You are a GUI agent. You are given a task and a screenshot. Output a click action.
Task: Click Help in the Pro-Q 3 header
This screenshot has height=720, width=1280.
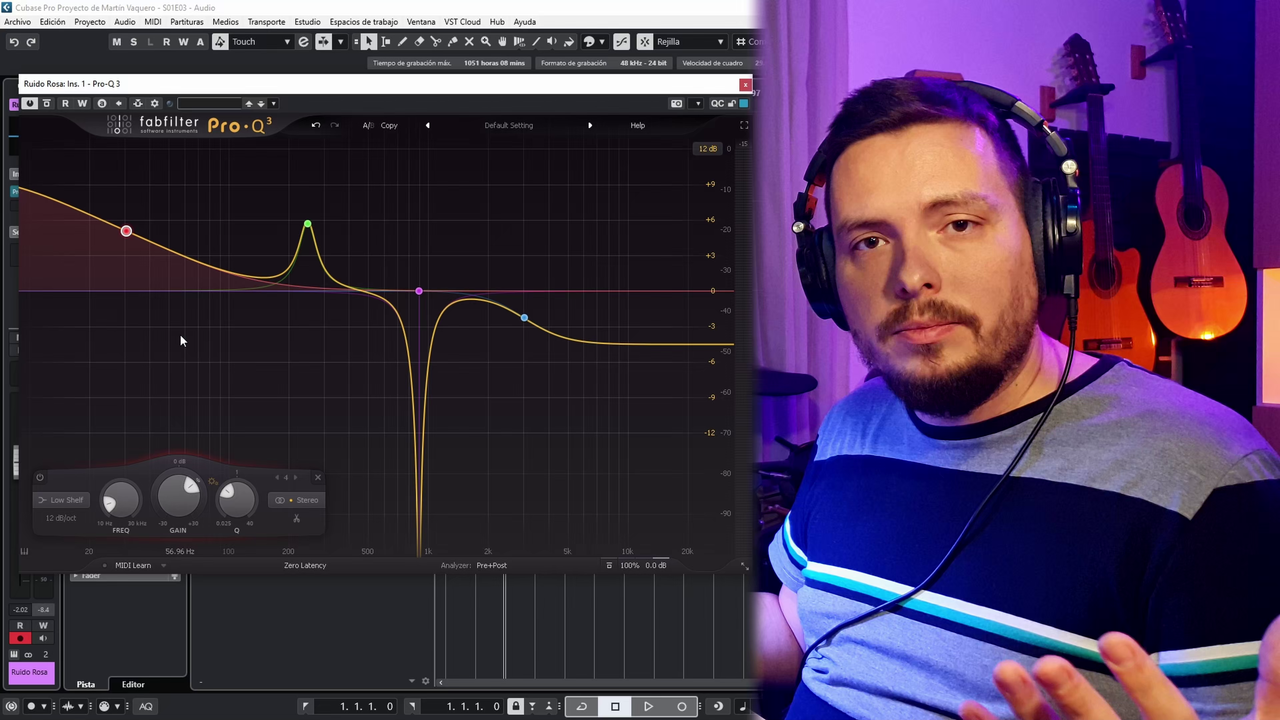coord(637,125)
